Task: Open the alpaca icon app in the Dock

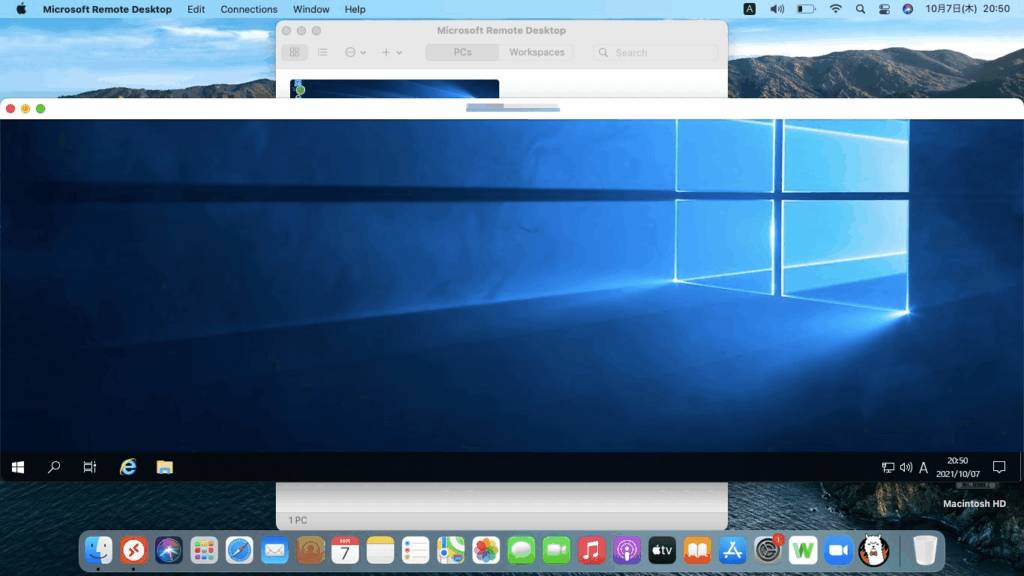Action: tap(874, 551)
